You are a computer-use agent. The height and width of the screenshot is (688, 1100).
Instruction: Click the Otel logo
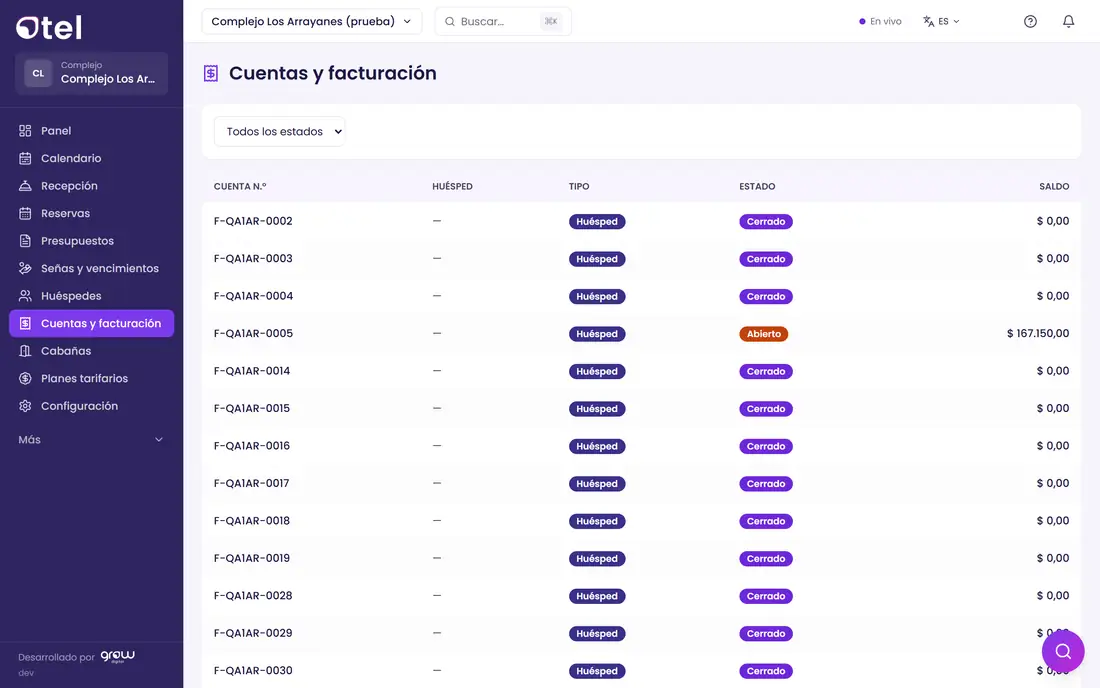[49, 27]
